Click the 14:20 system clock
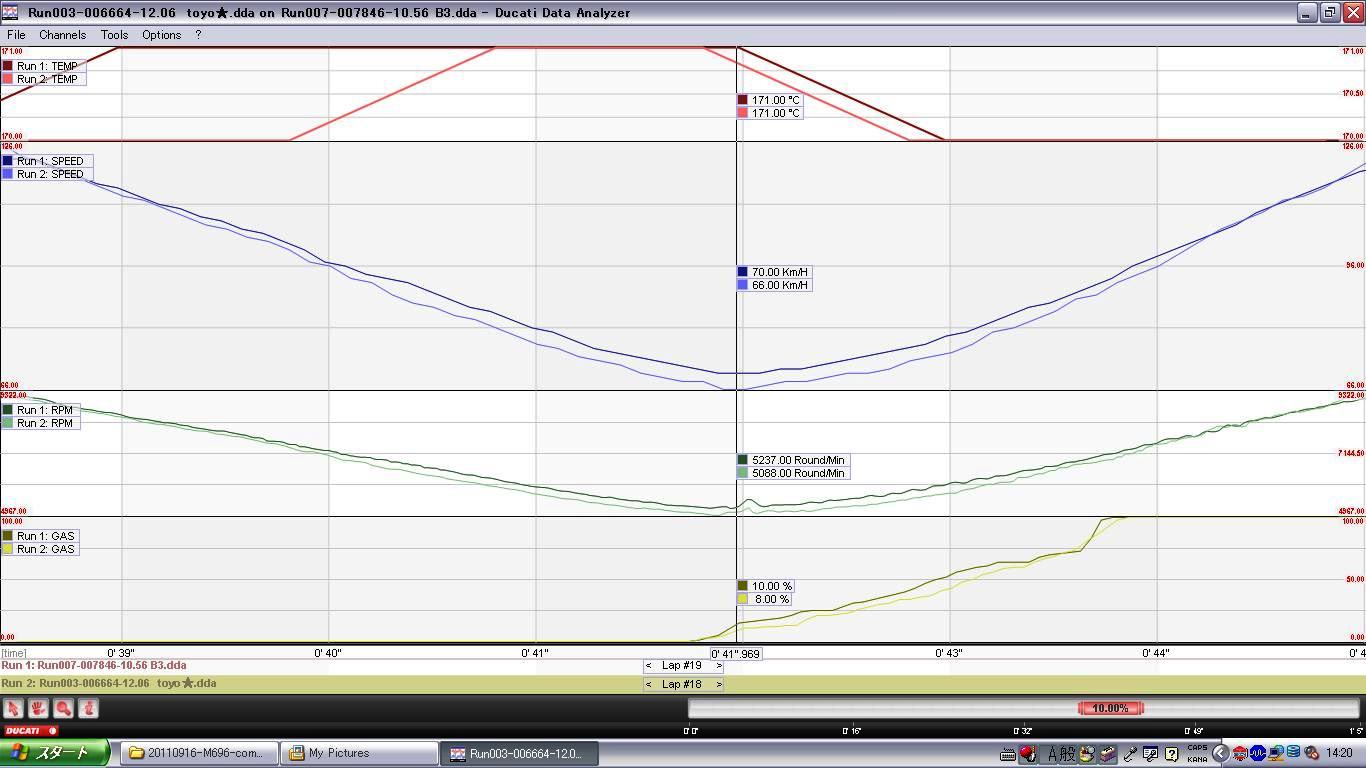The height and width of the screenshot is (768, 1366). pyautogui.click(x=1339, y=753)
